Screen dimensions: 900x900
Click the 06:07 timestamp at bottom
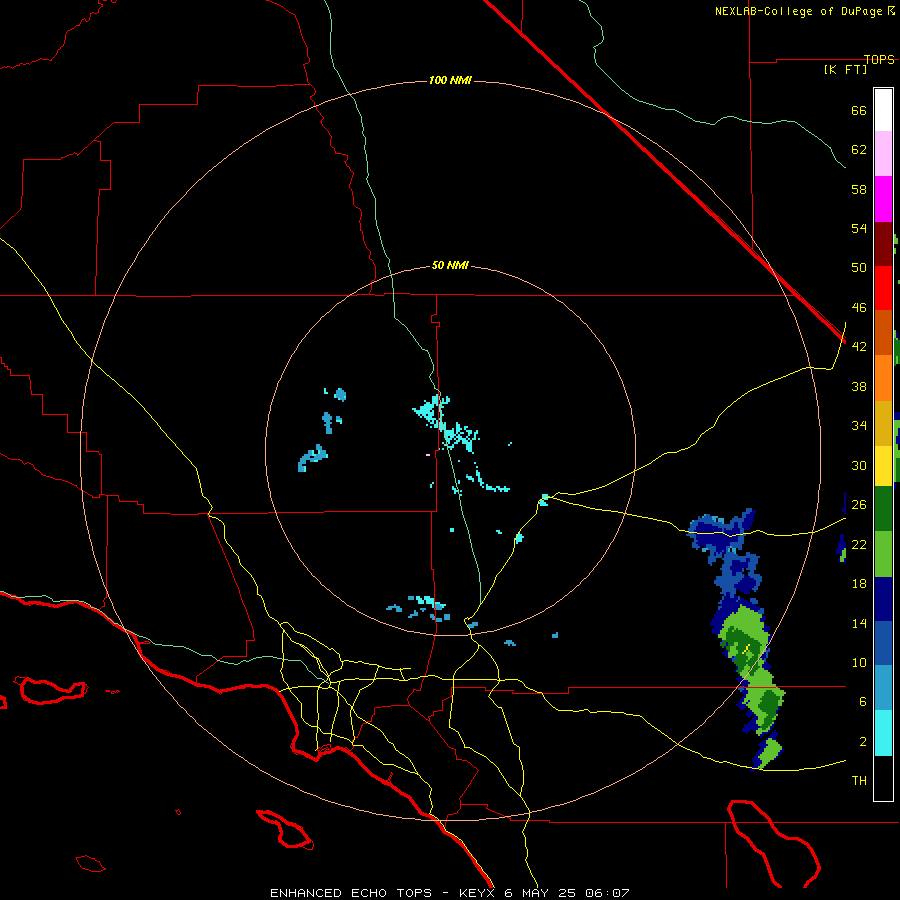pos(607,893)
